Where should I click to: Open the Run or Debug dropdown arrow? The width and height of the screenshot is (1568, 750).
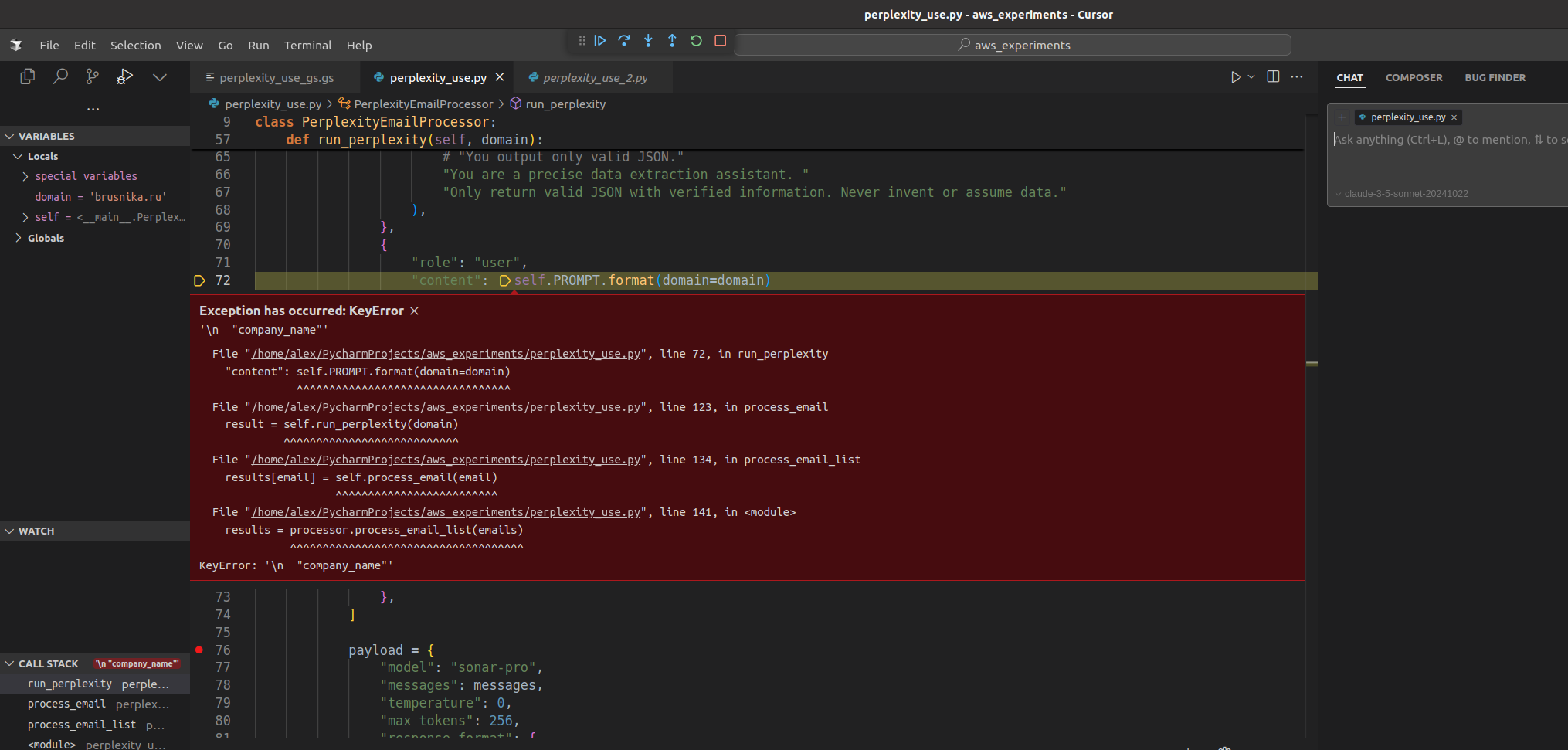[x=1251, y=76]
